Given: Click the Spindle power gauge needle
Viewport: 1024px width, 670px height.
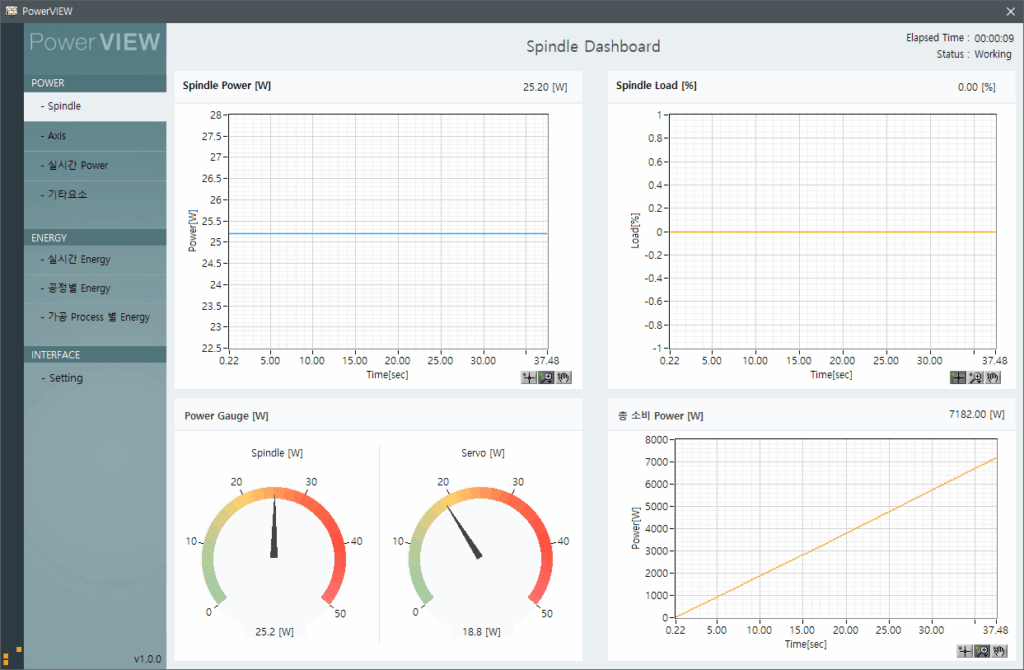Looking at the screenshot, I should [274, 530].
